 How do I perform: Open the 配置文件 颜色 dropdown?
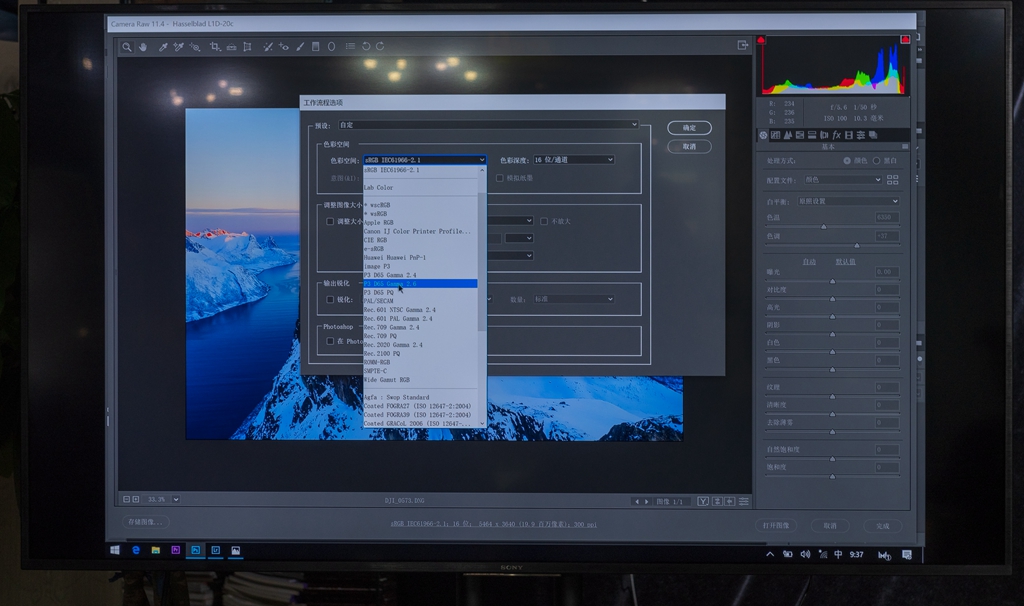[x=842, y=180]
